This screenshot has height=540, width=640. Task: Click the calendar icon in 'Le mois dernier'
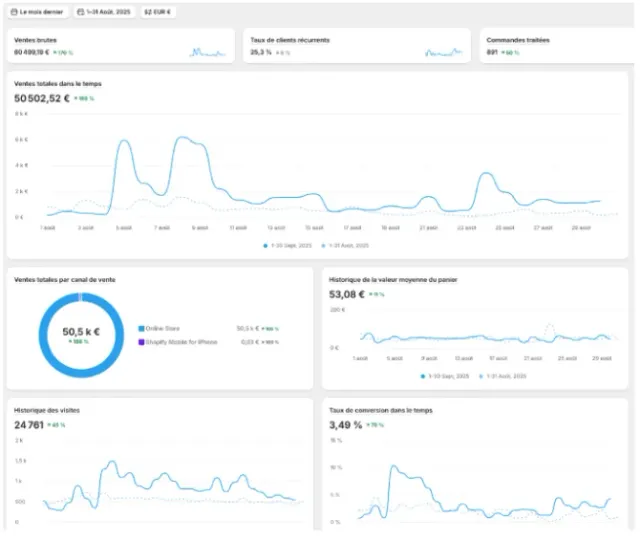tap(14, 12)
